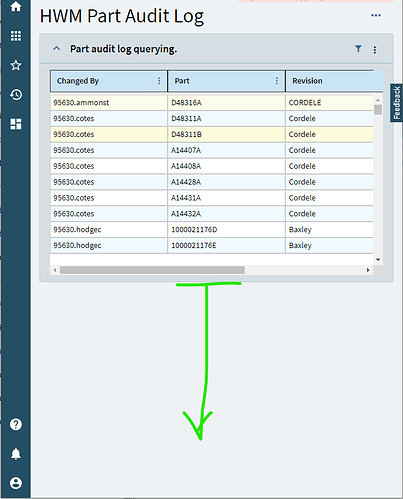Viewport: 403px width, 499px height.
Task: Open Part column options menu
Action: click(277, 81)
